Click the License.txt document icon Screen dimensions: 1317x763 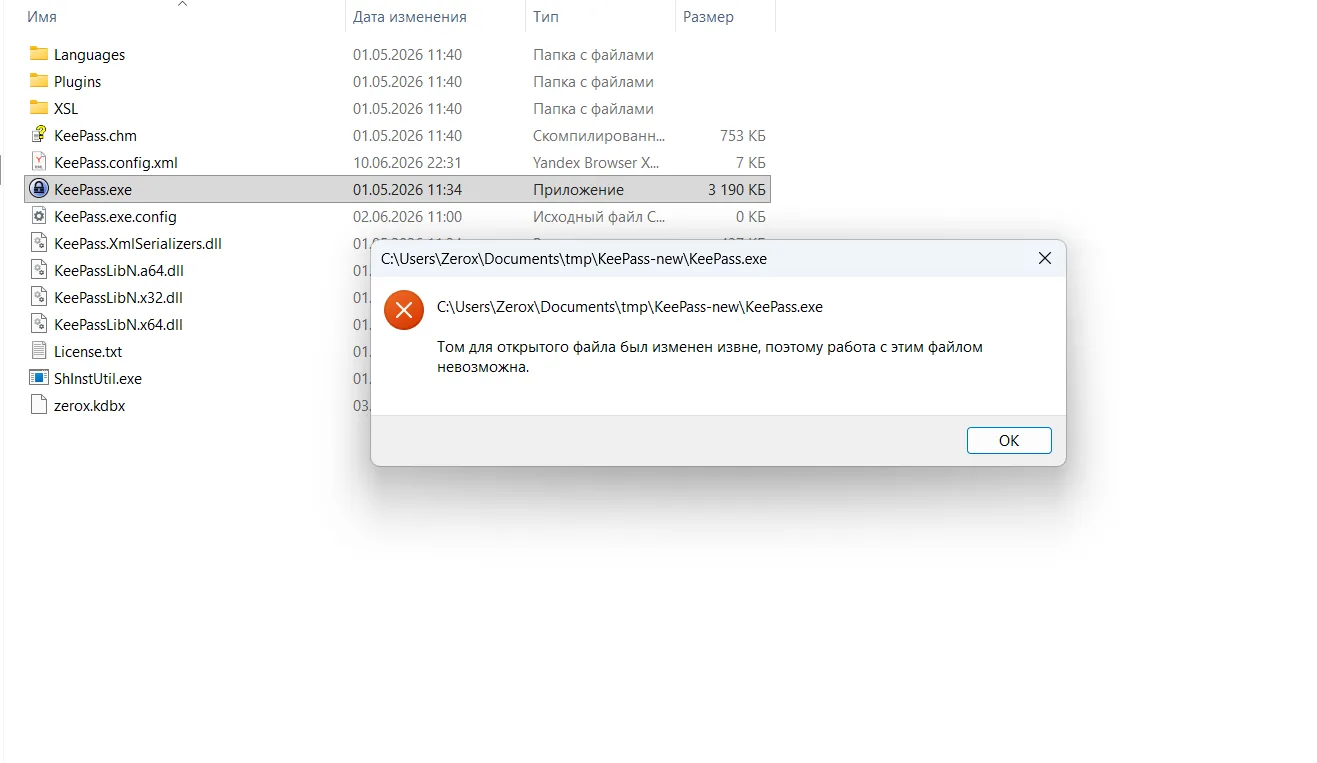pos(39,351)
